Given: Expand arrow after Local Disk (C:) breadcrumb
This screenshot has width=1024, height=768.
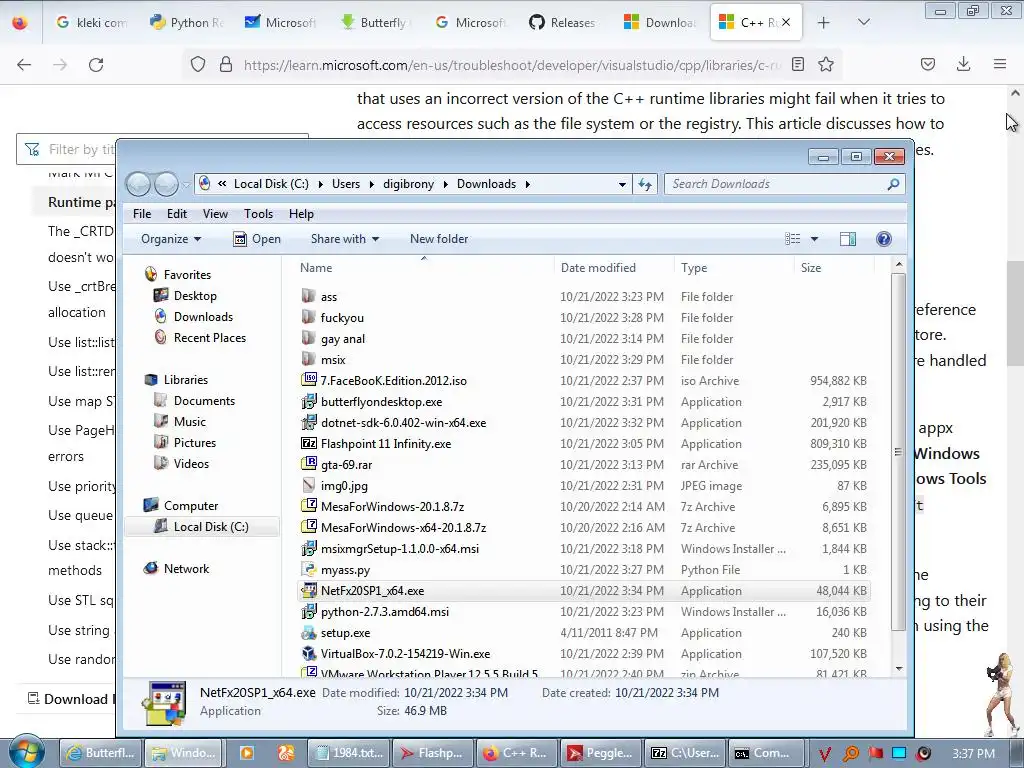Looking at the screenshot, I should click(321, 184).
